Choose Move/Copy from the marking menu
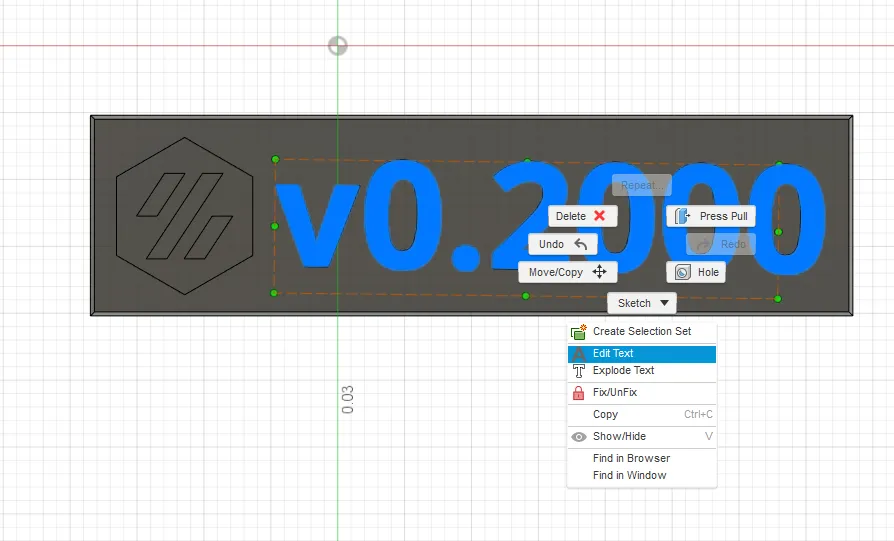This screenshot has height=541, width=894. click(567, 272)
